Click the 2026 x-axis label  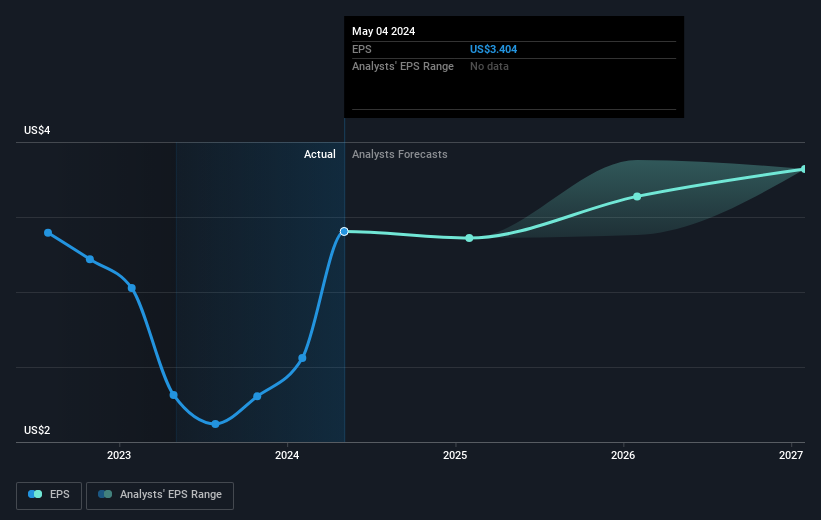click(x=623, y=456)
